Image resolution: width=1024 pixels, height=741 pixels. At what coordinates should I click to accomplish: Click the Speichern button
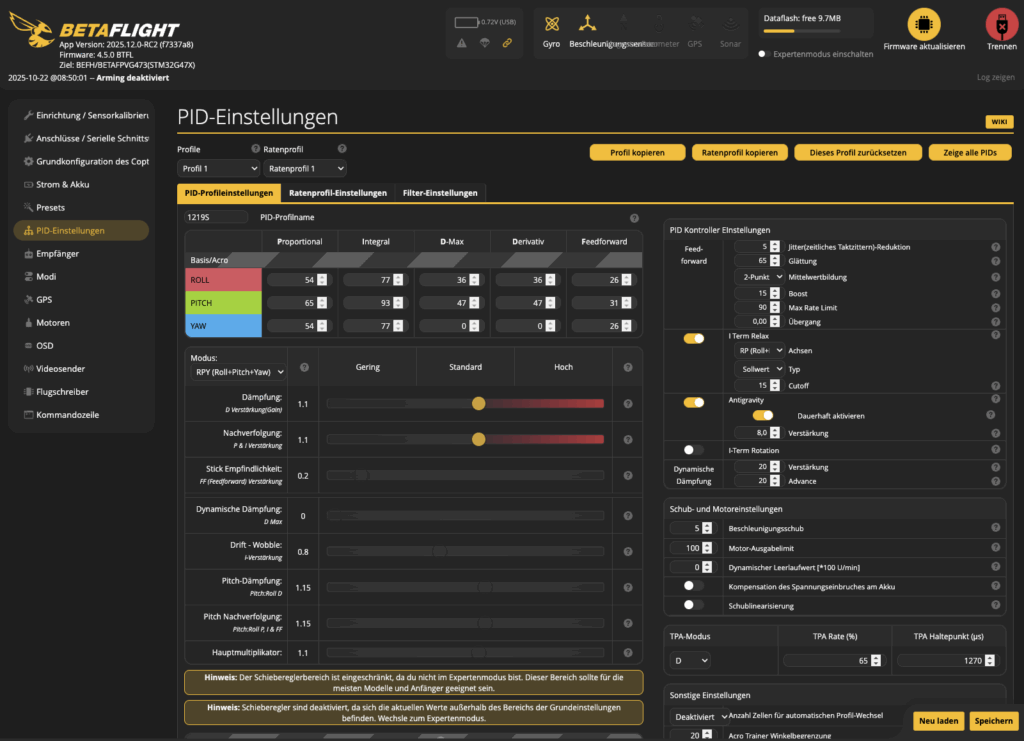tap(993, 721)
